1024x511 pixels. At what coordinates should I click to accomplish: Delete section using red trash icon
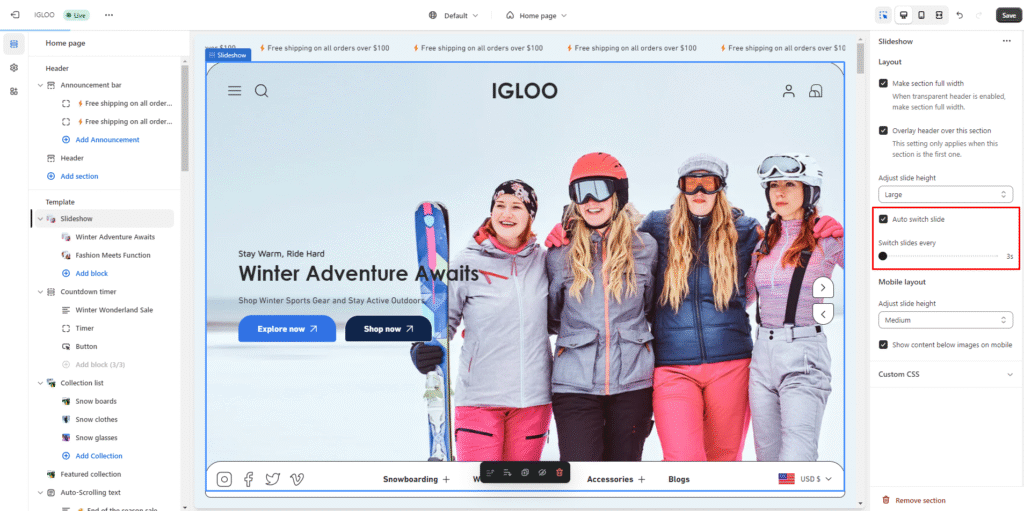point(559,472)
